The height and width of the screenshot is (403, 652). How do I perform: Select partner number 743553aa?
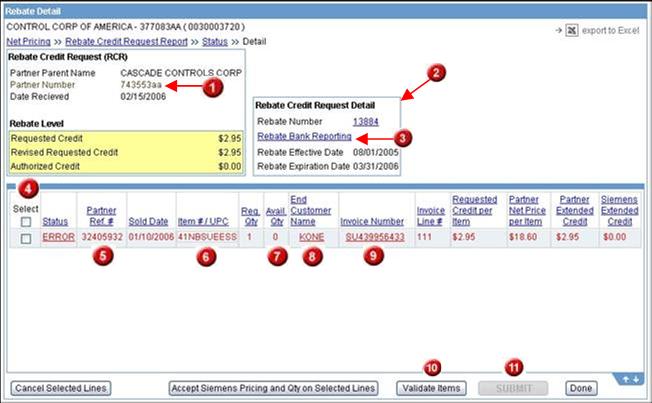point(141,85)
